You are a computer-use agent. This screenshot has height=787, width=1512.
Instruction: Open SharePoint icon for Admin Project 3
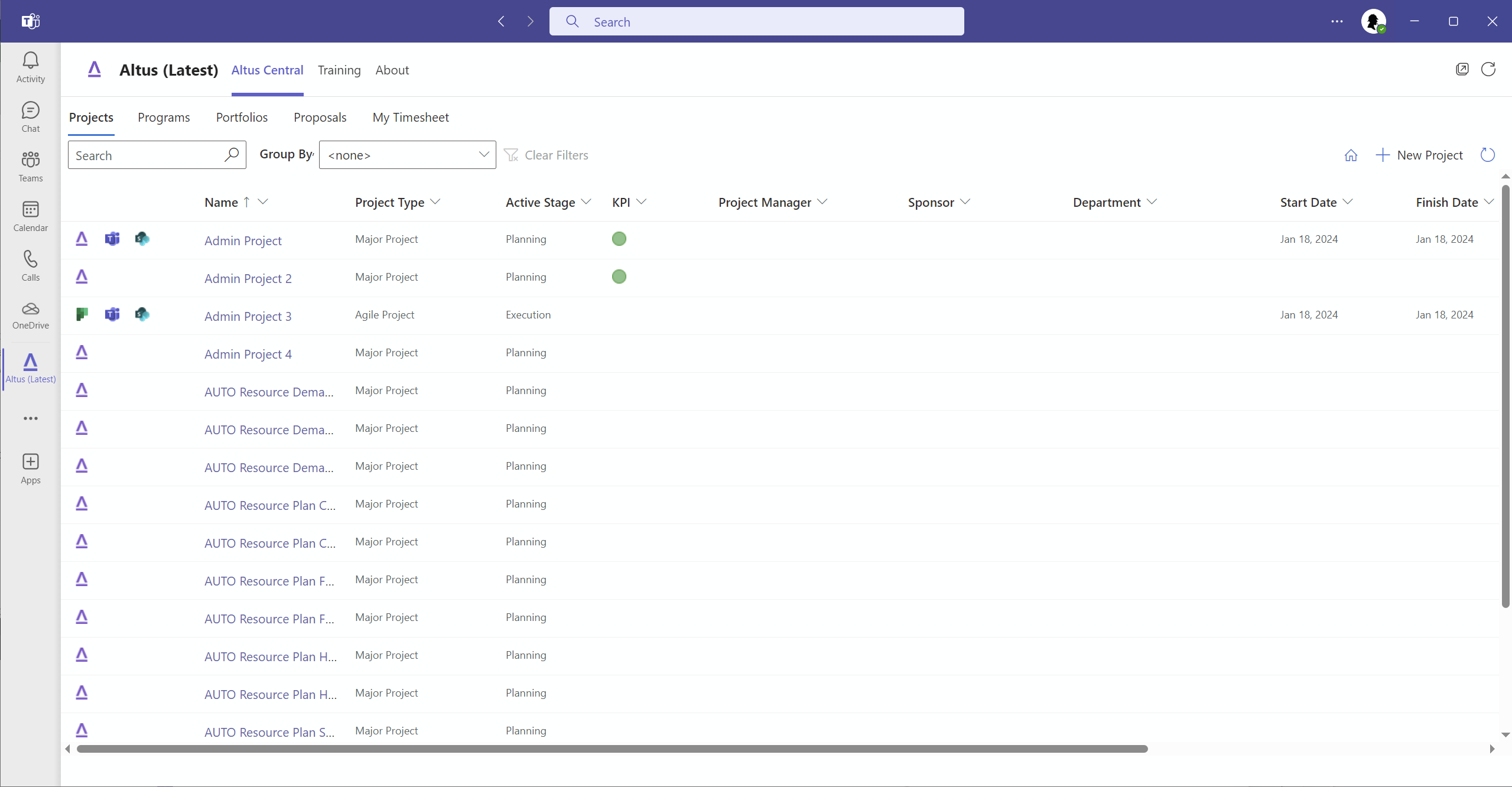click(142, 314)
